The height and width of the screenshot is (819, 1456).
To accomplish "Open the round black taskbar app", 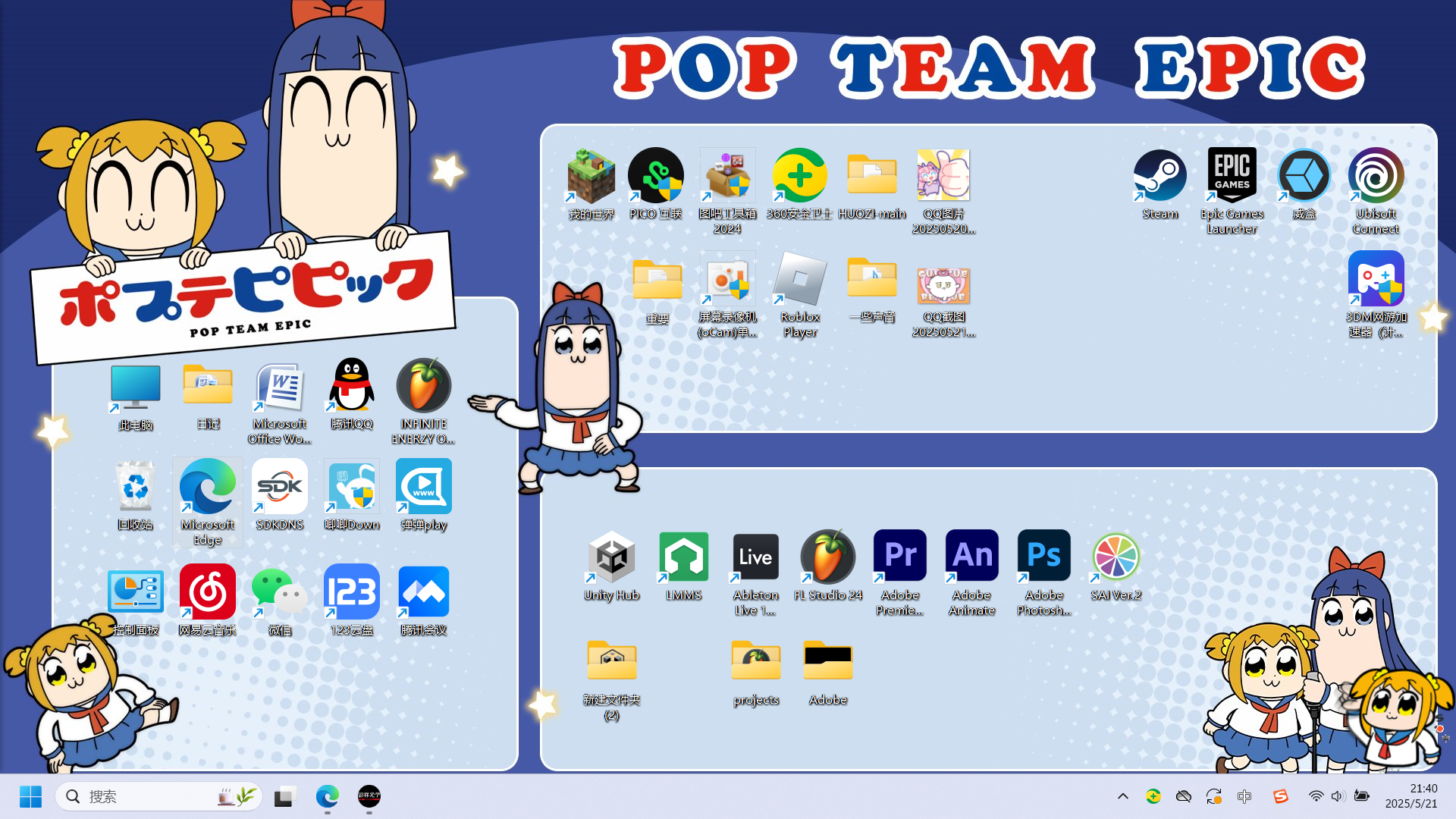I will point(369,796).
